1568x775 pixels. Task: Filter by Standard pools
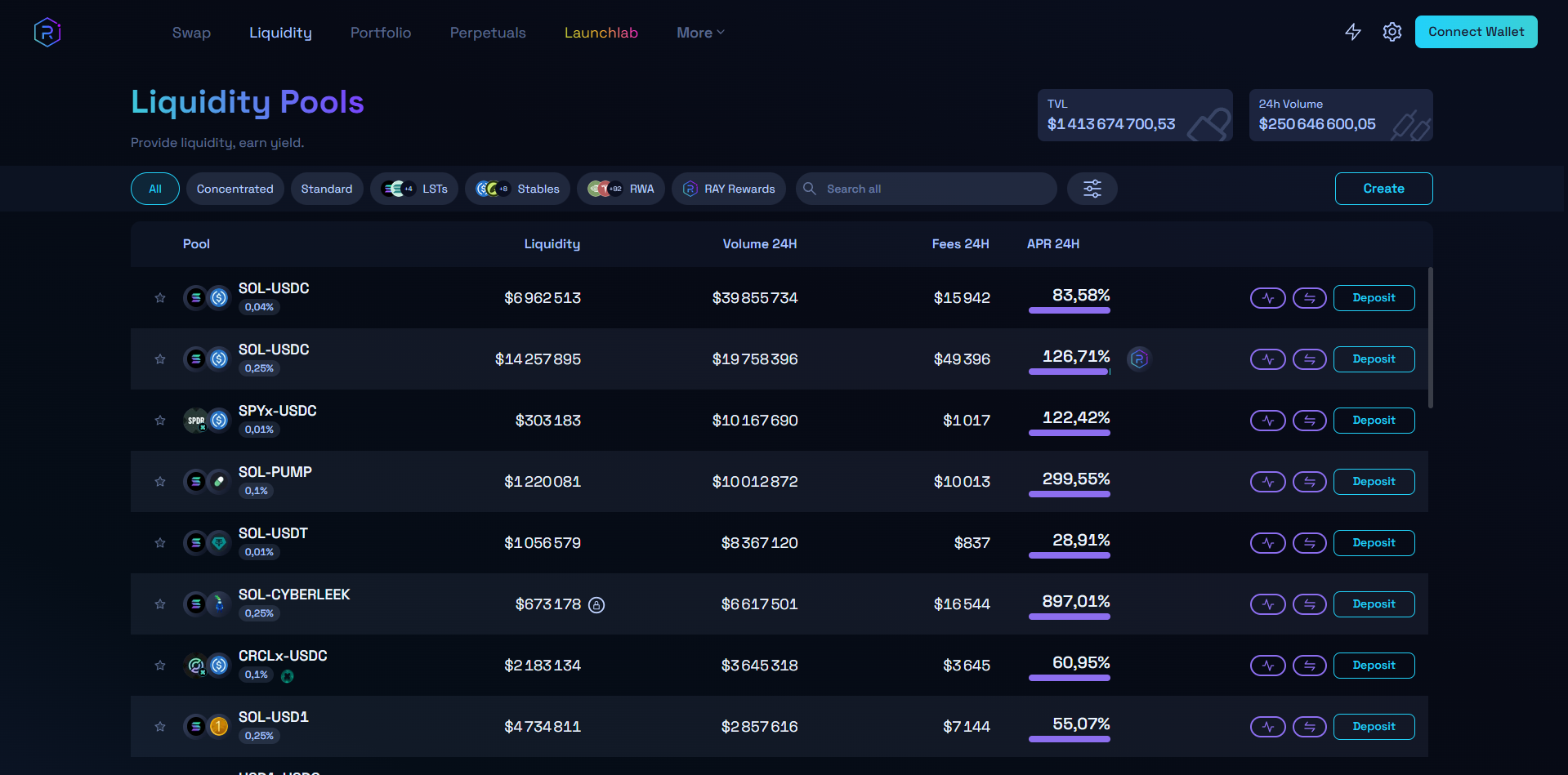[x=327, y=189]
